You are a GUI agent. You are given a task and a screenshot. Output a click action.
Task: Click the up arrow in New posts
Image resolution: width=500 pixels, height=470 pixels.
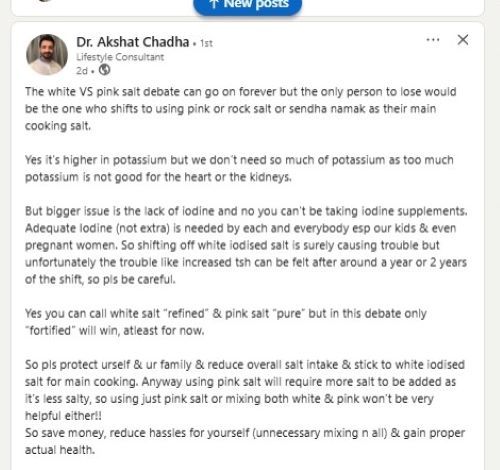pyautogui.click(x=214, y=4)
